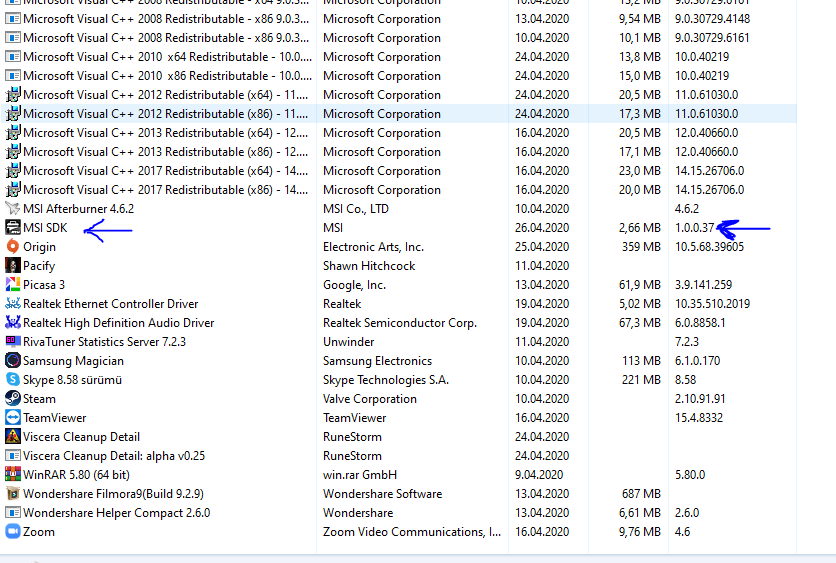Click TeamViewer version 15.4.8332
This screenshot has width=836, height=563.
(x=699, y=418)
